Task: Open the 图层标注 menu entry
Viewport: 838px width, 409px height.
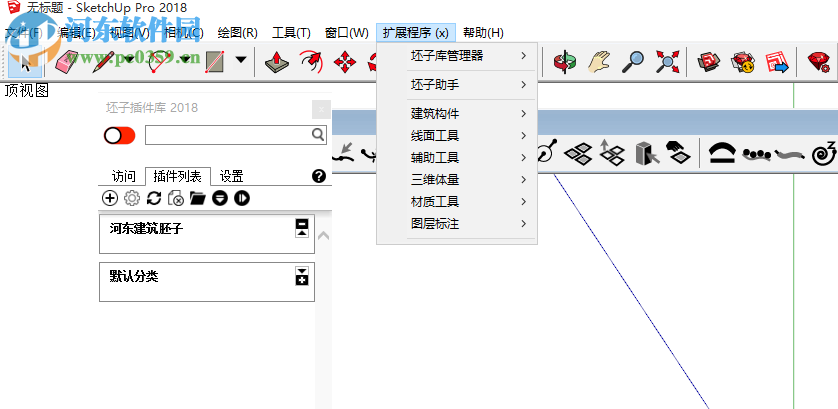Action: (x=457, y=223)
